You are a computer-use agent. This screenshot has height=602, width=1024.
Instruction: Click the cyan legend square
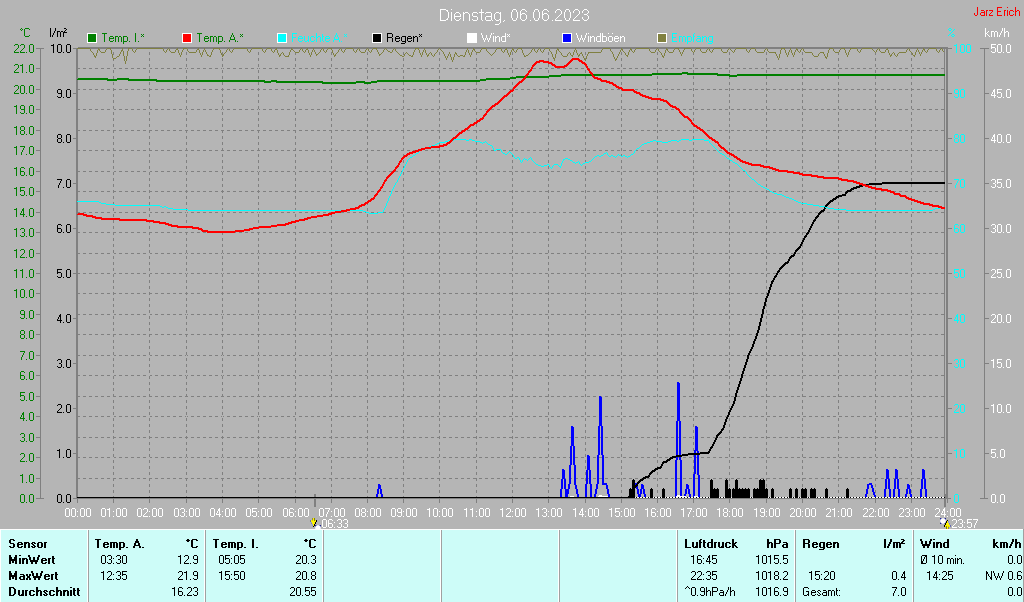(x=282, y=38)
